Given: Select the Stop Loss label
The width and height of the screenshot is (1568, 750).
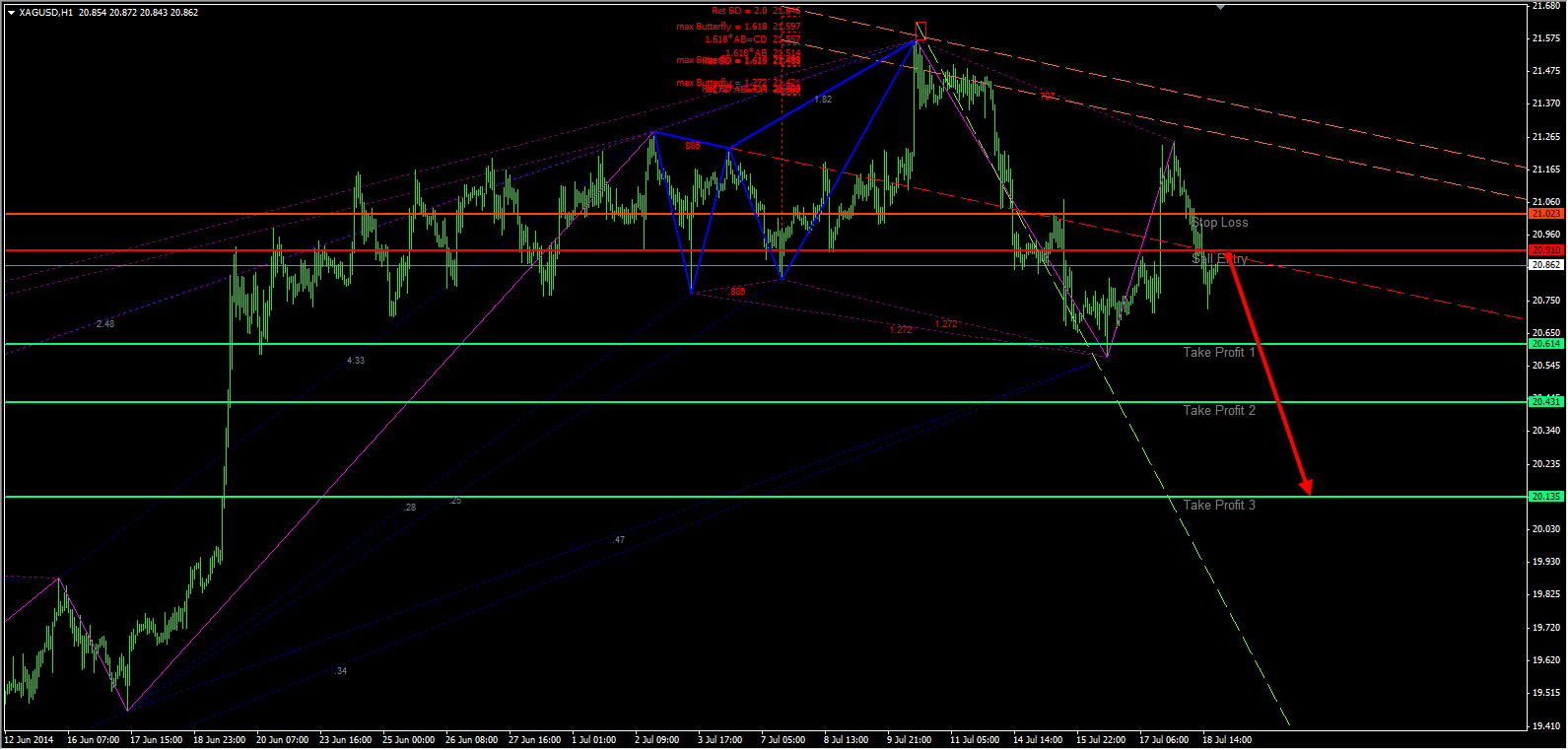Looking at the screenshot, I should click(1220, 223).
